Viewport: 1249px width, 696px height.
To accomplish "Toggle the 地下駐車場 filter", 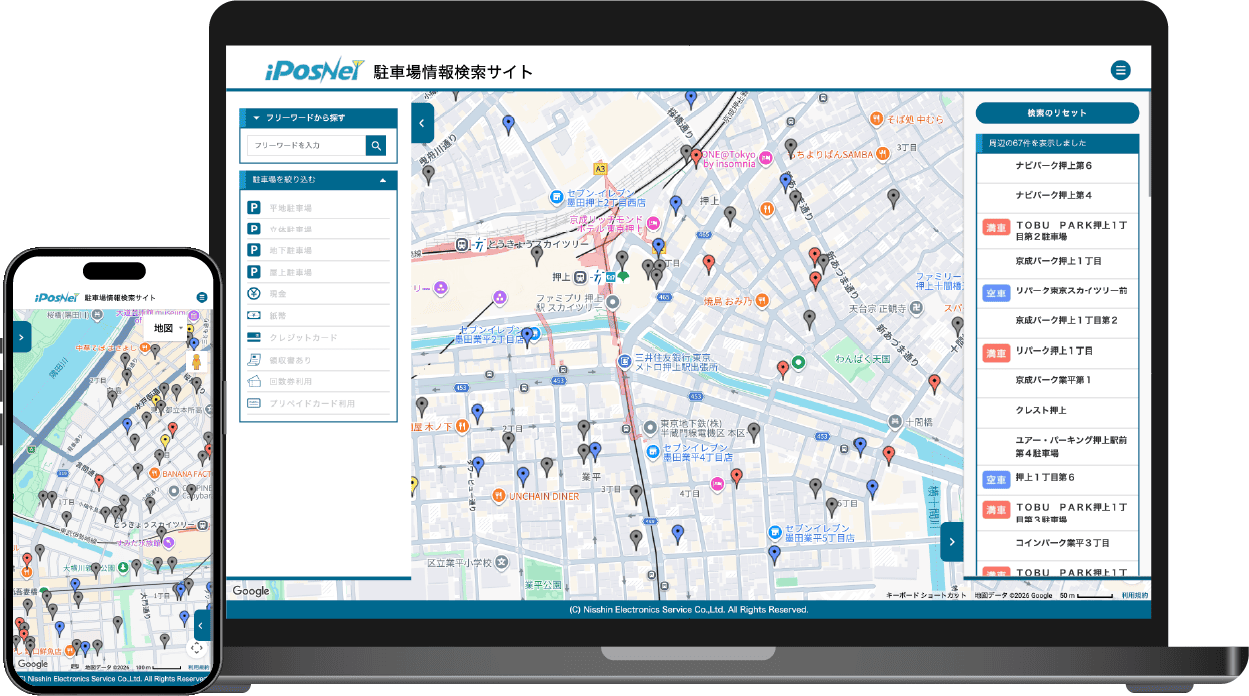I will (318, 251).
